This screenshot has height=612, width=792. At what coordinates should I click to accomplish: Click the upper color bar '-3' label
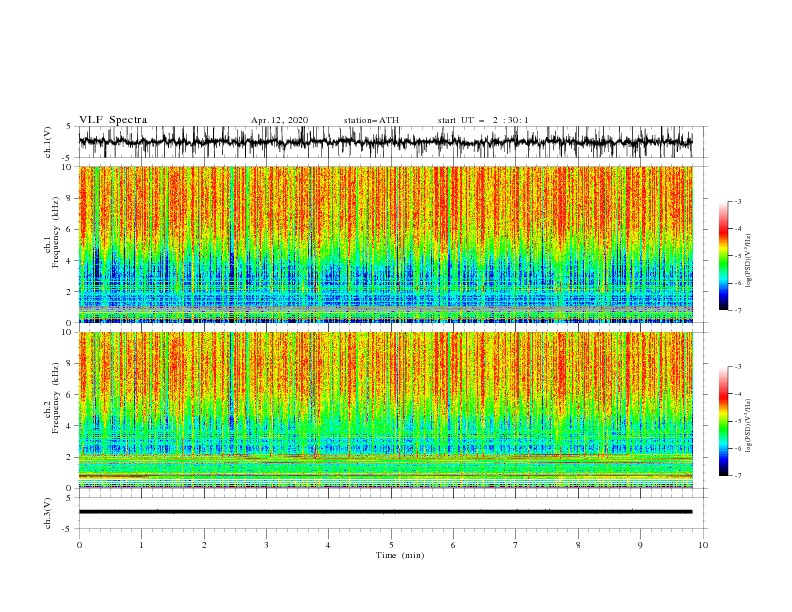point(738,201)
